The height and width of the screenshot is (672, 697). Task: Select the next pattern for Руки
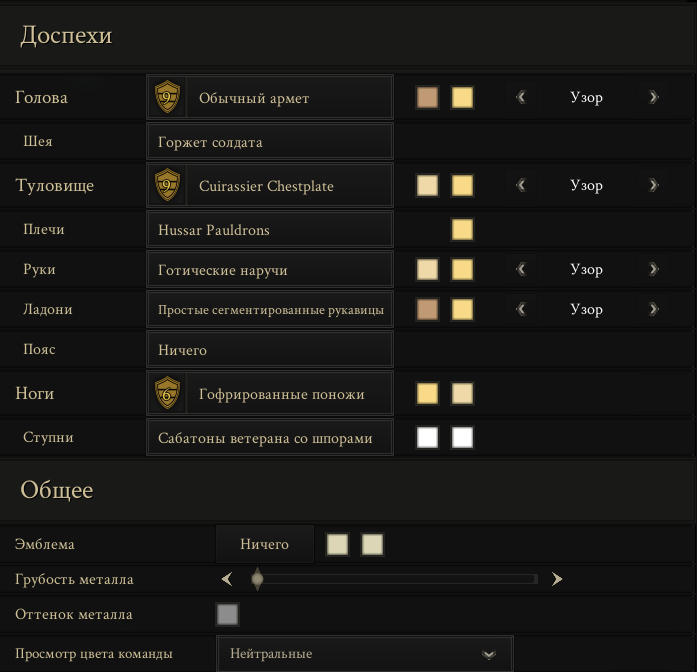653,269
